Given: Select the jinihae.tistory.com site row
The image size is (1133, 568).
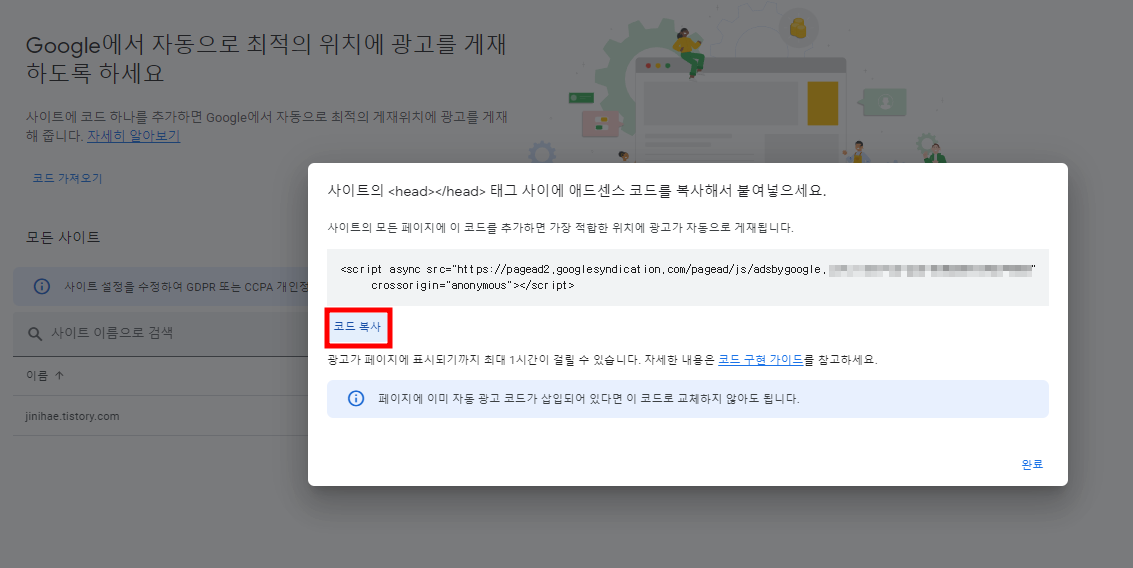Looking at the screenshot, I should 160,416.
